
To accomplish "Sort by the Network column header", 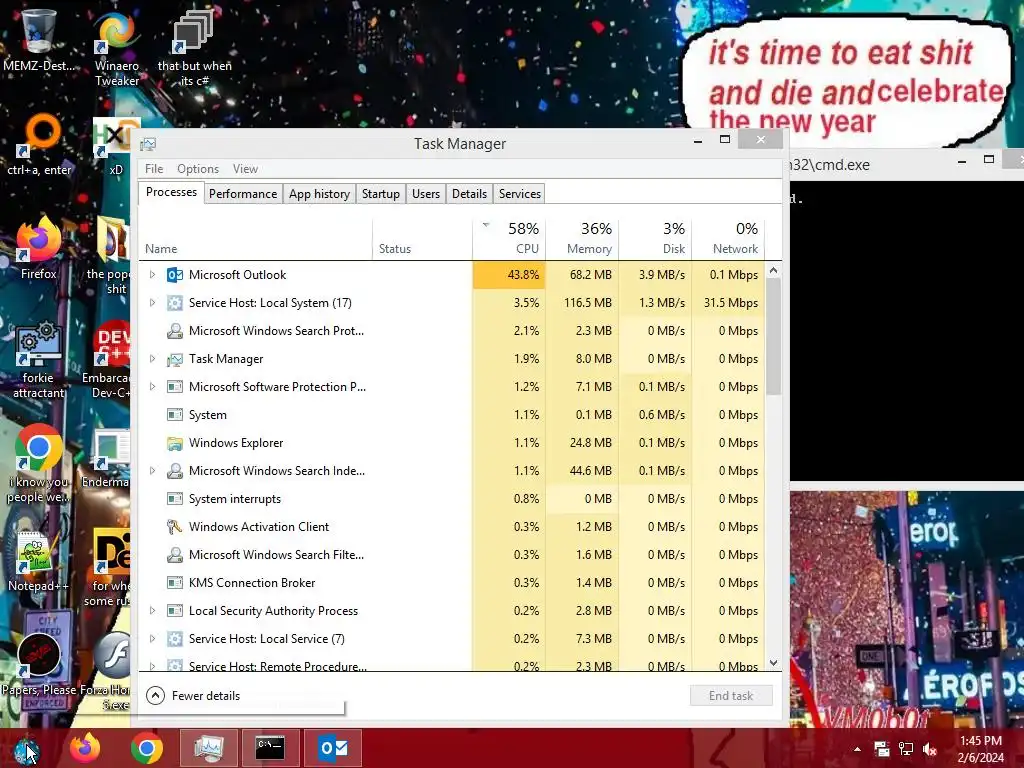I will (728, 238).
